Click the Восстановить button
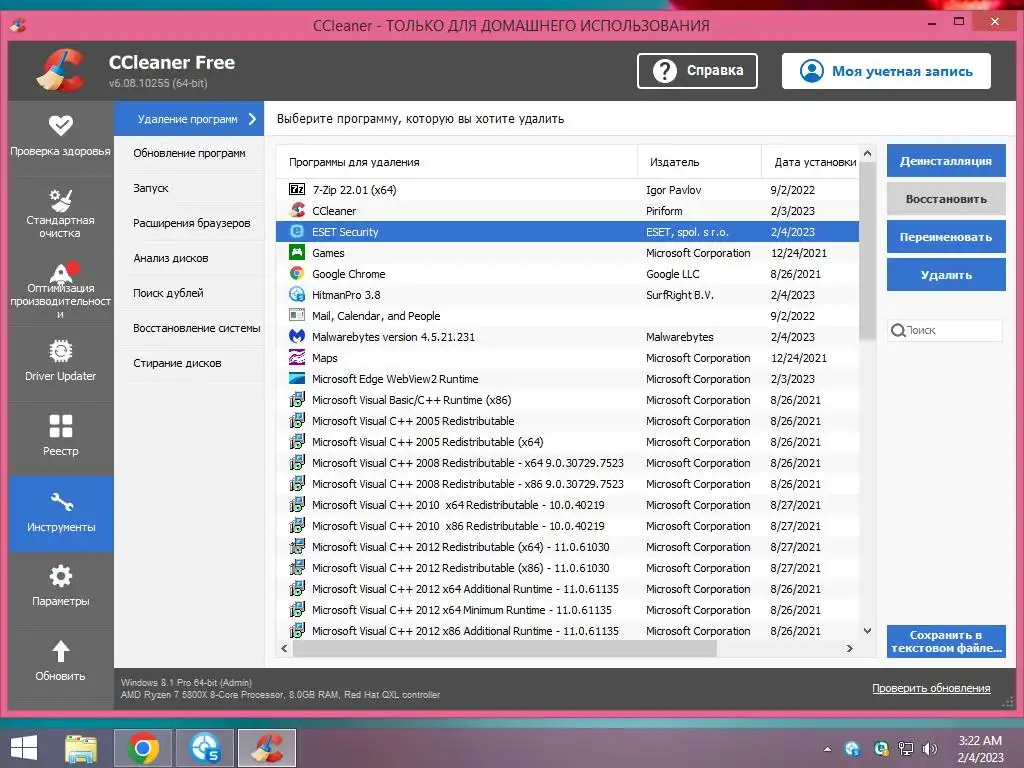This screenshot has width=1024, height=768. coord(946,199)
